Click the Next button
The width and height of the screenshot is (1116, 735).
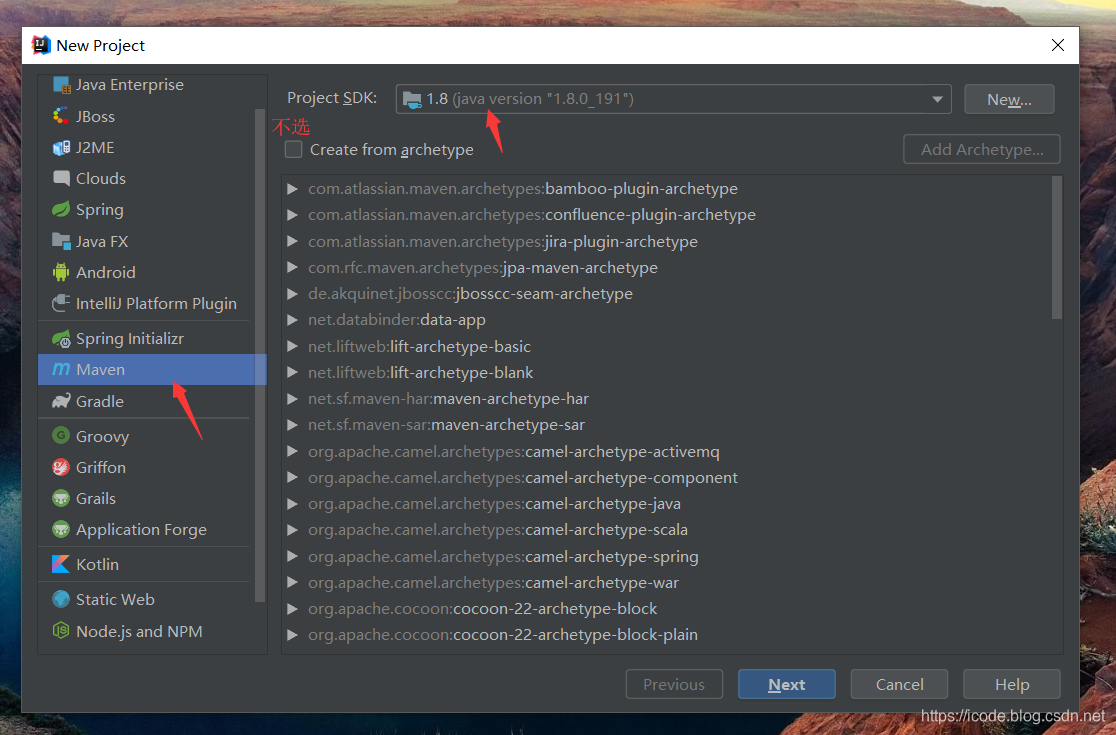point(786,684)
